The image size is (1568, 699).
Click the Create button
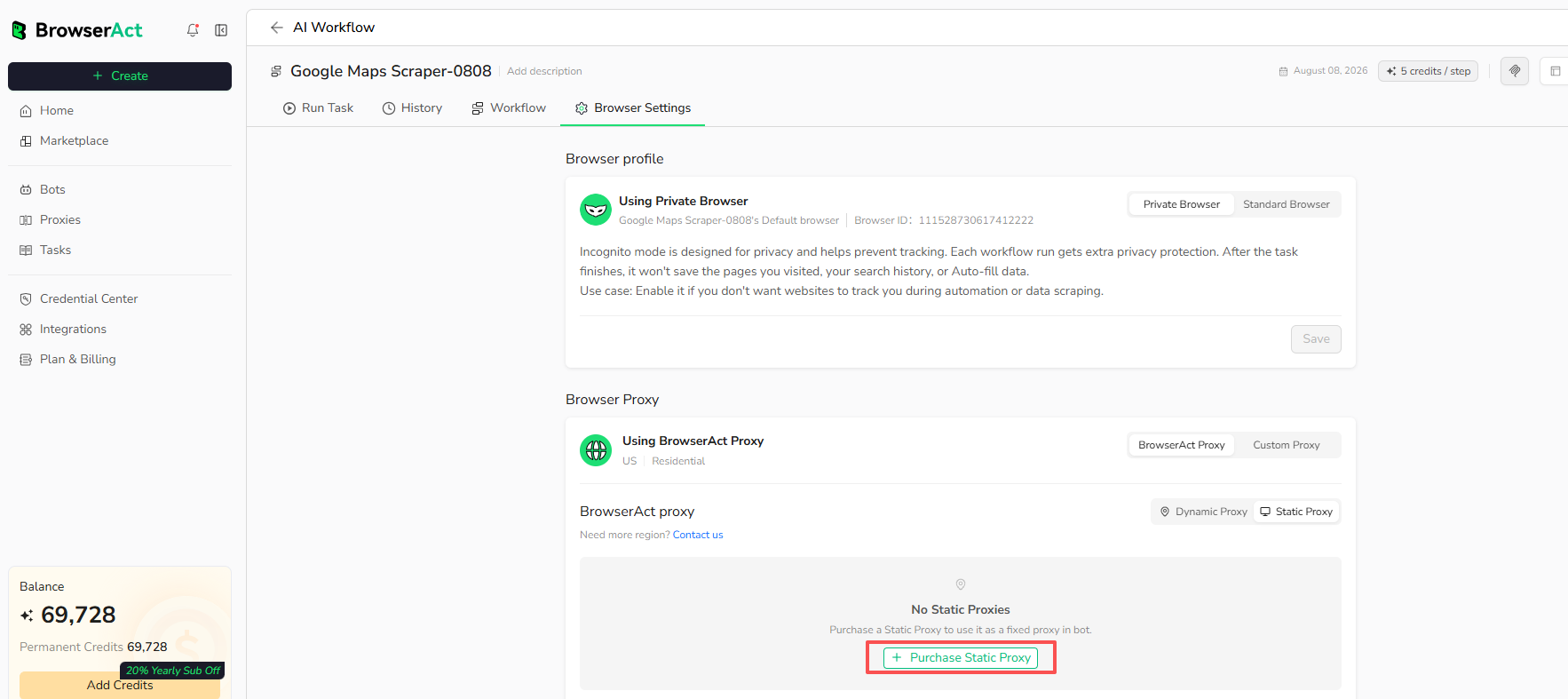[120, 76]
